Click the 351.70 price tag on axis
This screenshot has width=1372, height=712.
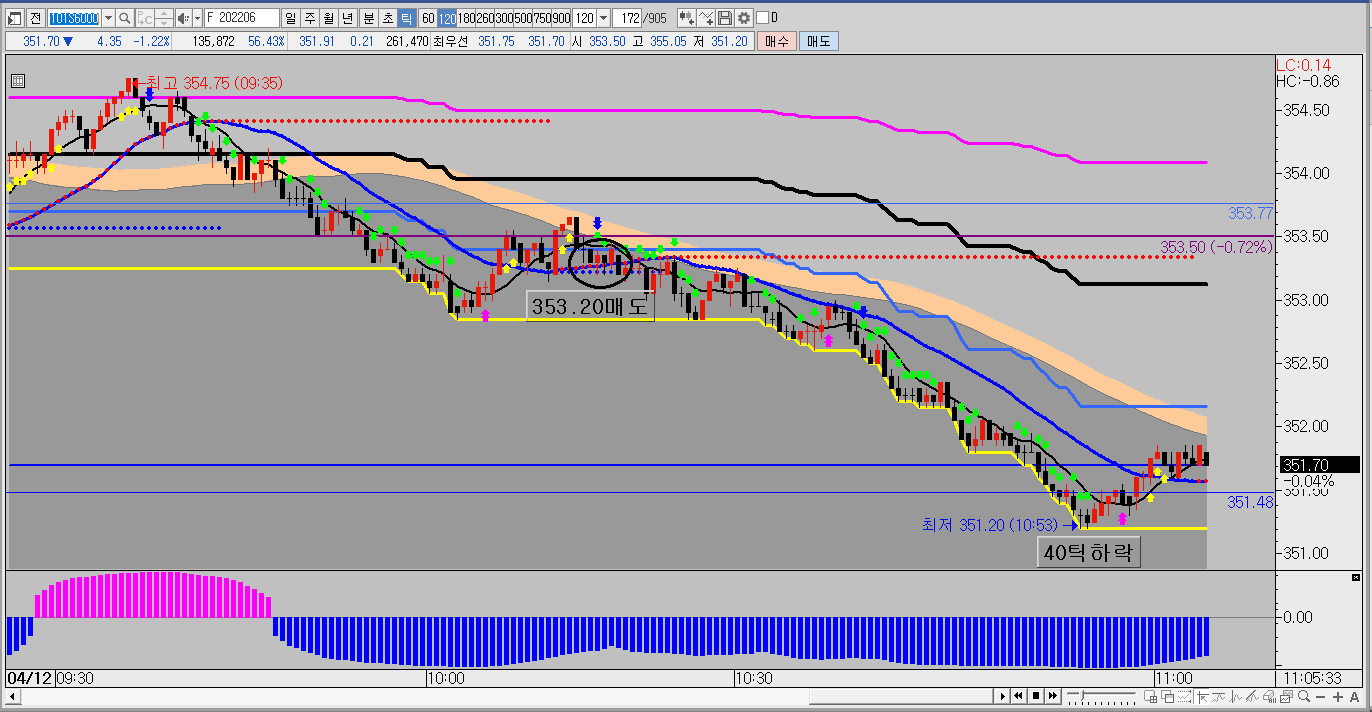pyautogui.click(x=1319, y=465)
